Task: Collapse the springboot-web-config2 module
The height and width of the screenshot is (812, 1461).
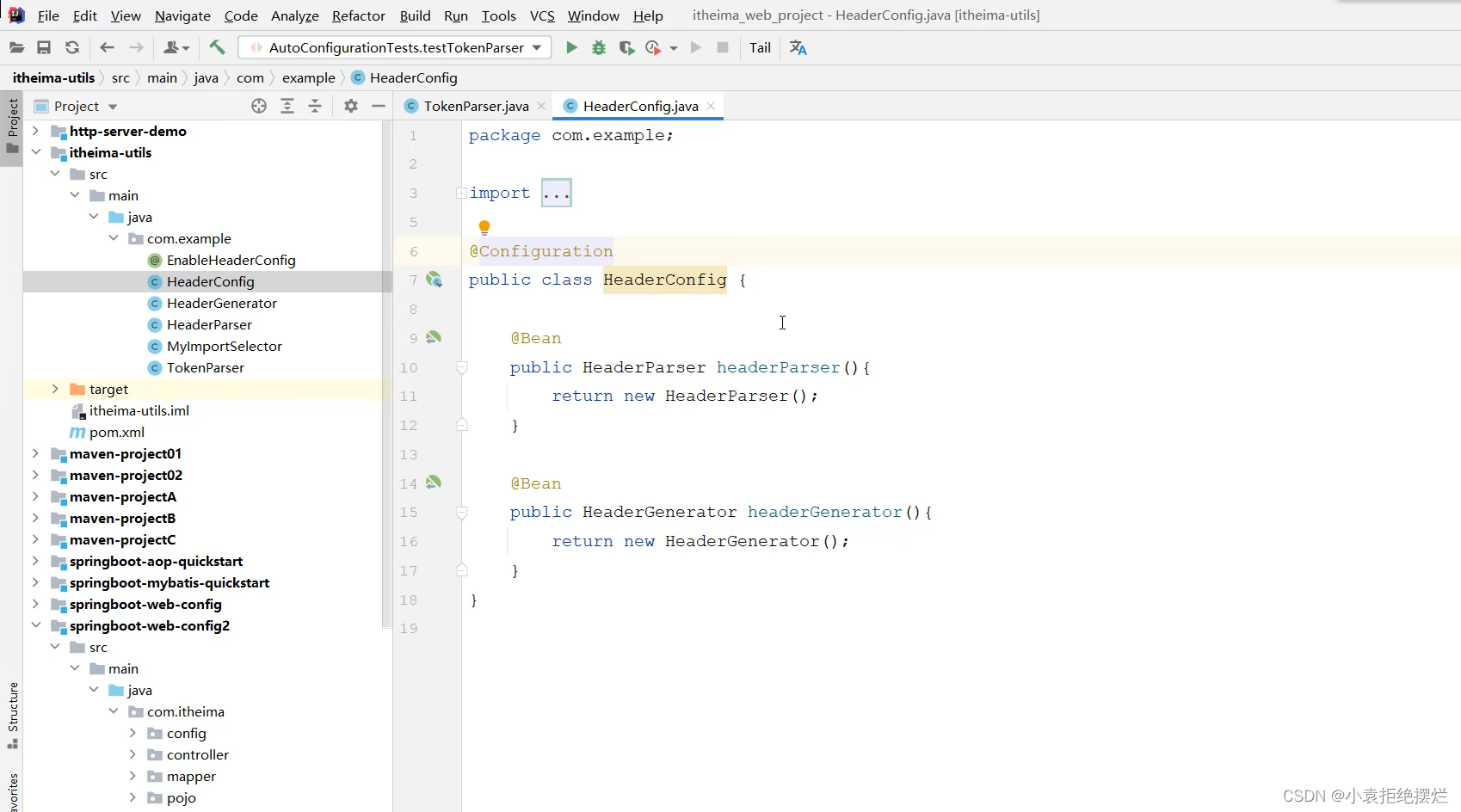Action: point(35,625)
